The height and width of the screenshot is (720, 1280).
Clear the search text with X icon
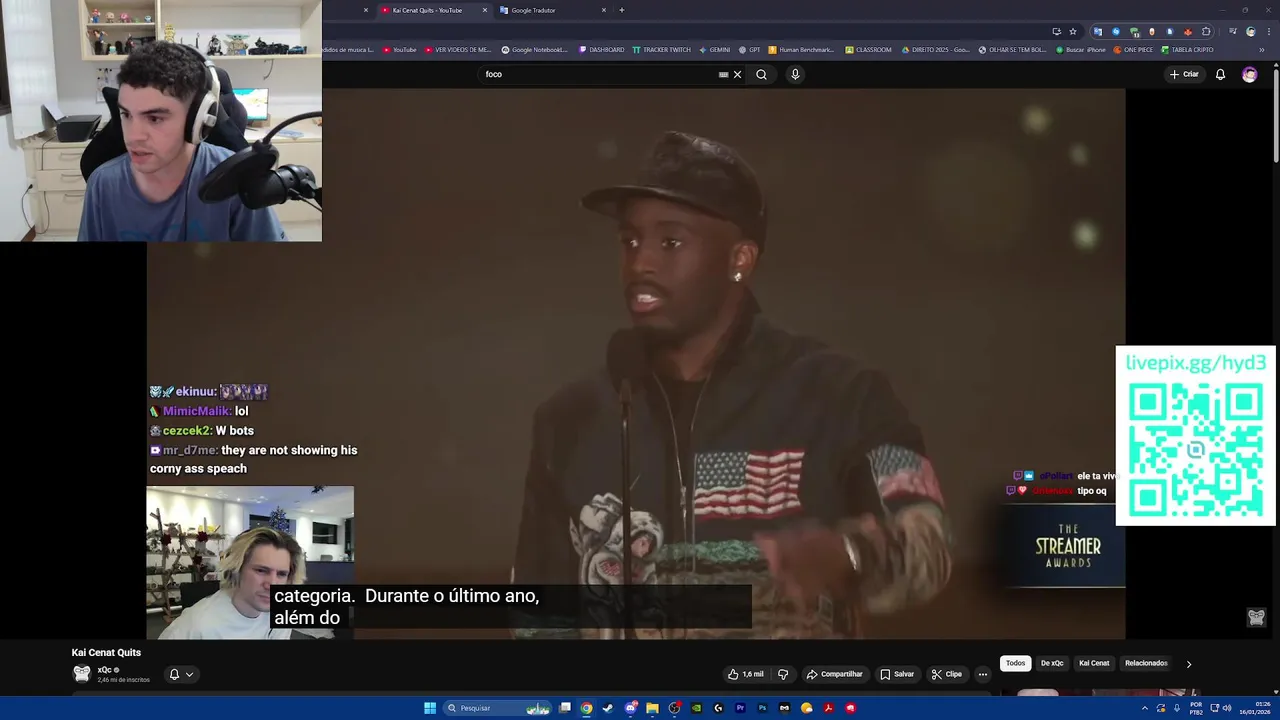click(x=738, y=74)
